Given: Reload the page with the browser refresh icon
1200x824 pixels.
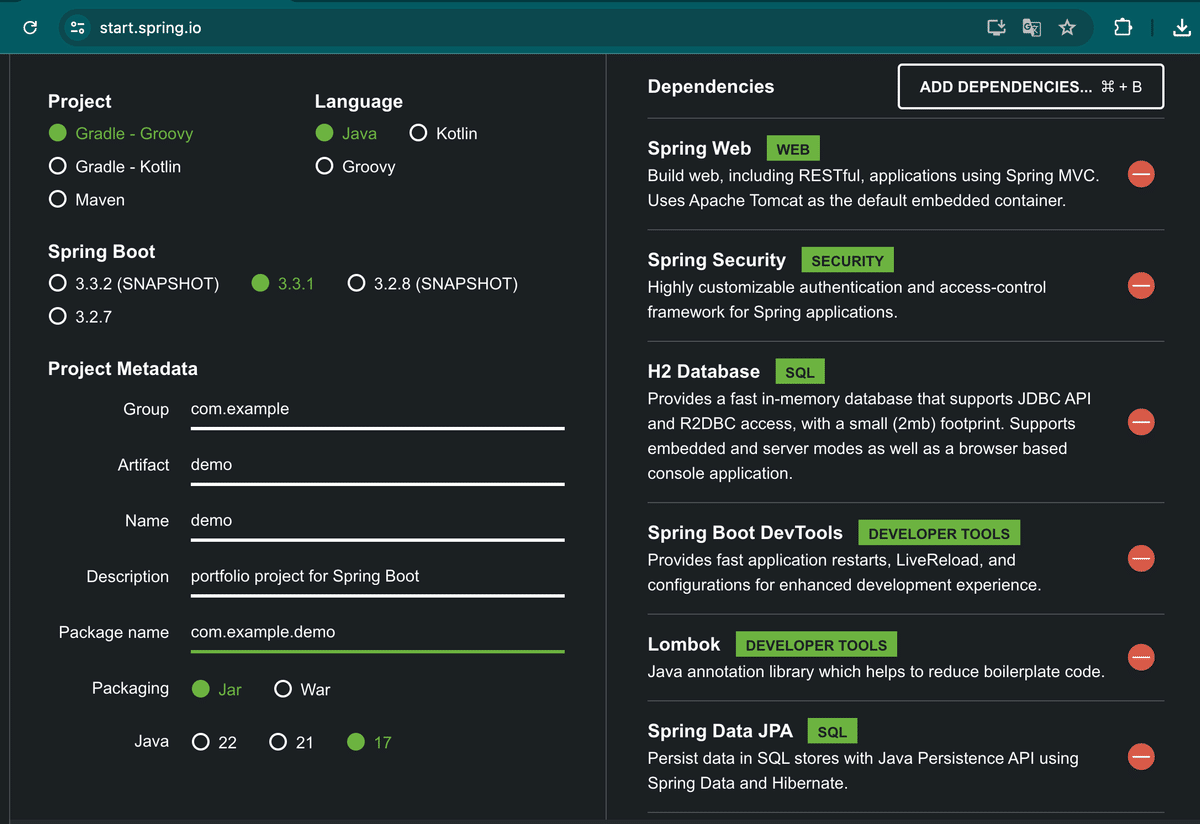Looking at the screenshot, I should [x=30, y=28].
